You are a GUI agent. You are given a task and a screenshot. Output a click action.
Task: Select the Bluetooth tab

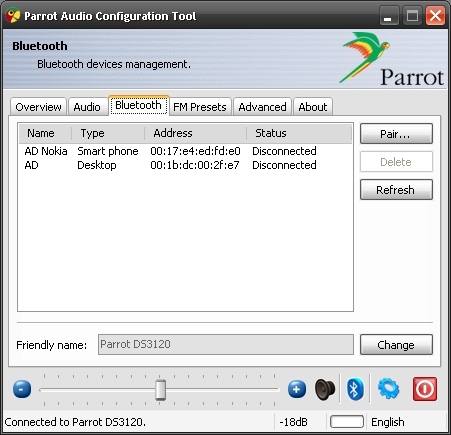[x=139, y=105]
